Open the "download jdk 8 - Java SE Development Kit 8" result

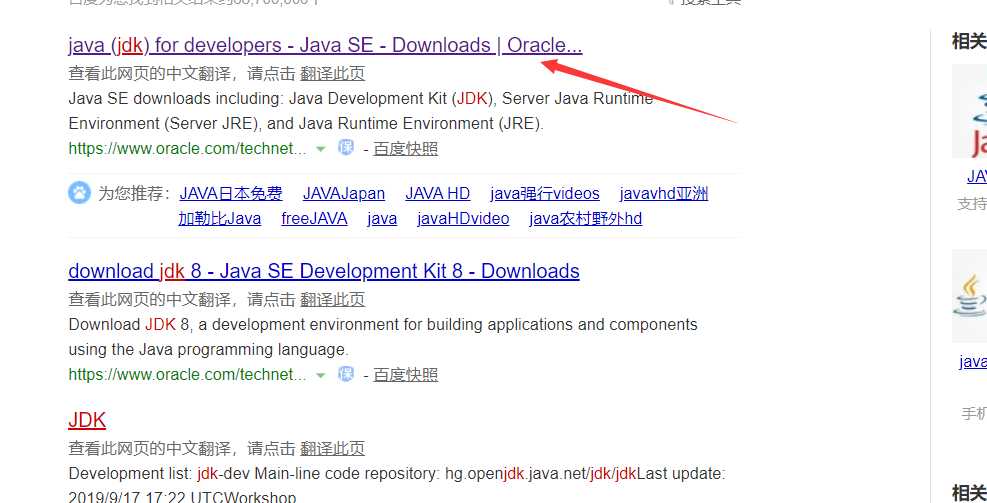[324, 271]
